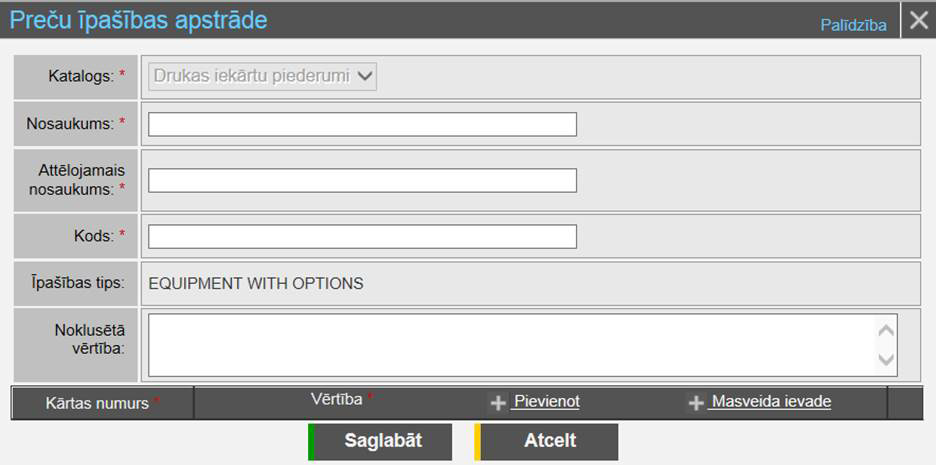Open the Masveida ievade link

point(770,402)
